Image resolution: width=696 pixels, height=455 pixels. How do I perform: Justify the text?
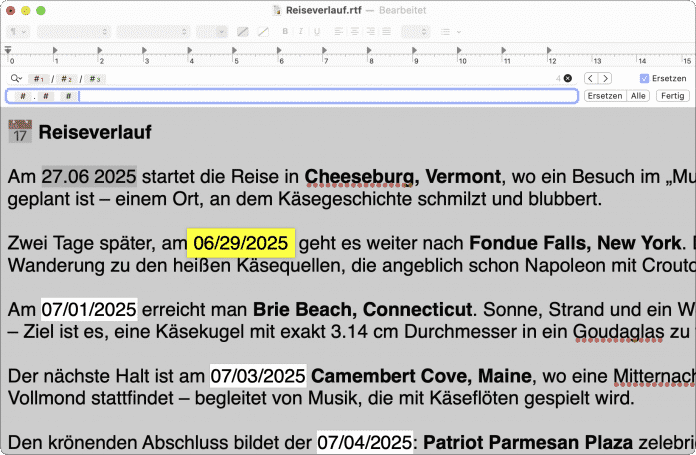pyautogui.click(x=387, y=32)
